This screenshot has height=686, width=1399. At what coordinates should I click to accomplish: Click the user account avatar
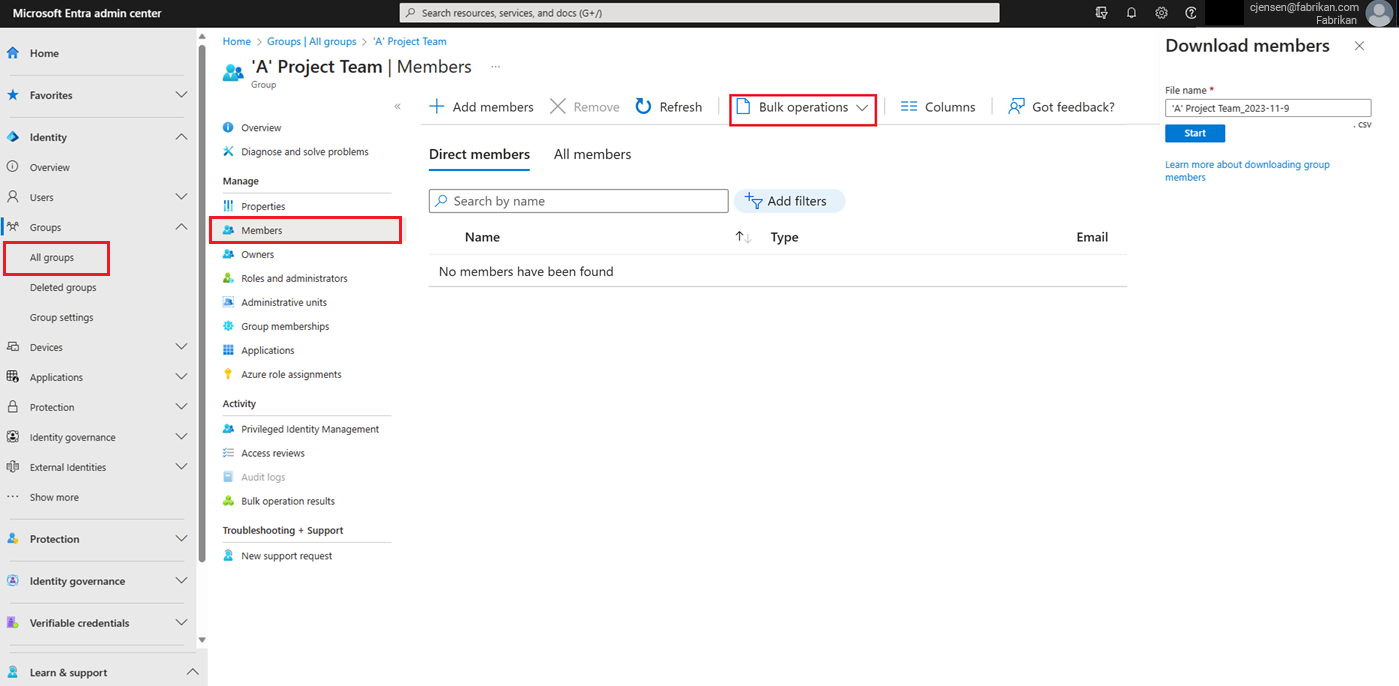(1377, 13)
